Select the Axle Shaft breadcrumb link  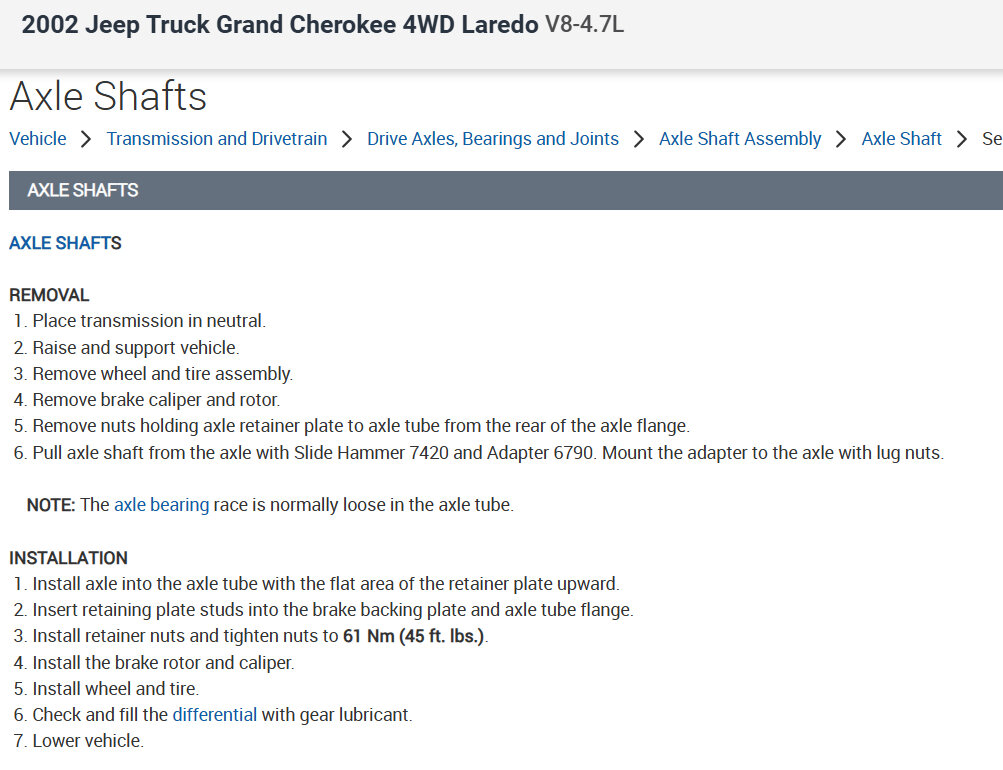[x=901, y=139]
